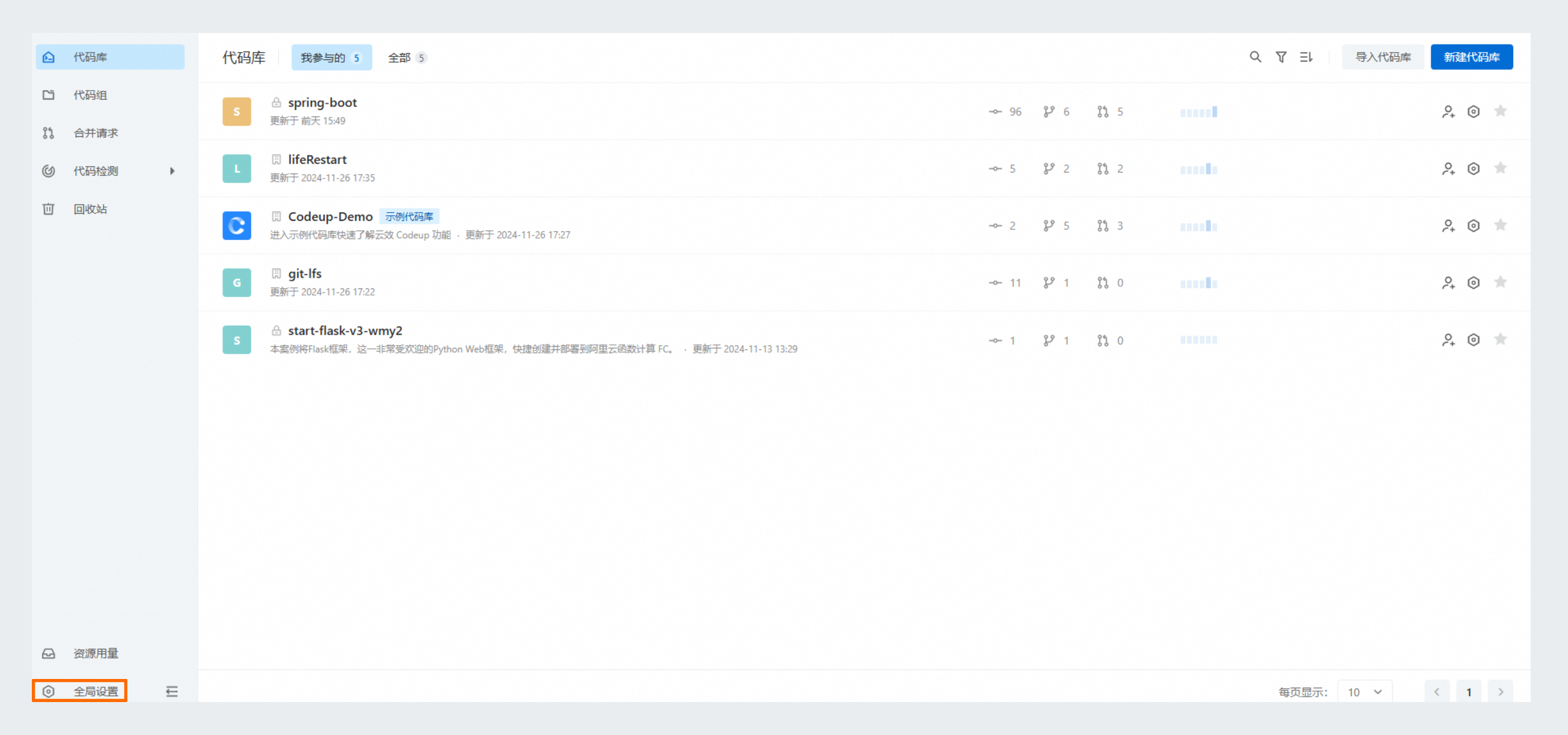Open git-lfs repository link
The height and width of the screenshot is (735, 1568).
(x=304, y=274)
